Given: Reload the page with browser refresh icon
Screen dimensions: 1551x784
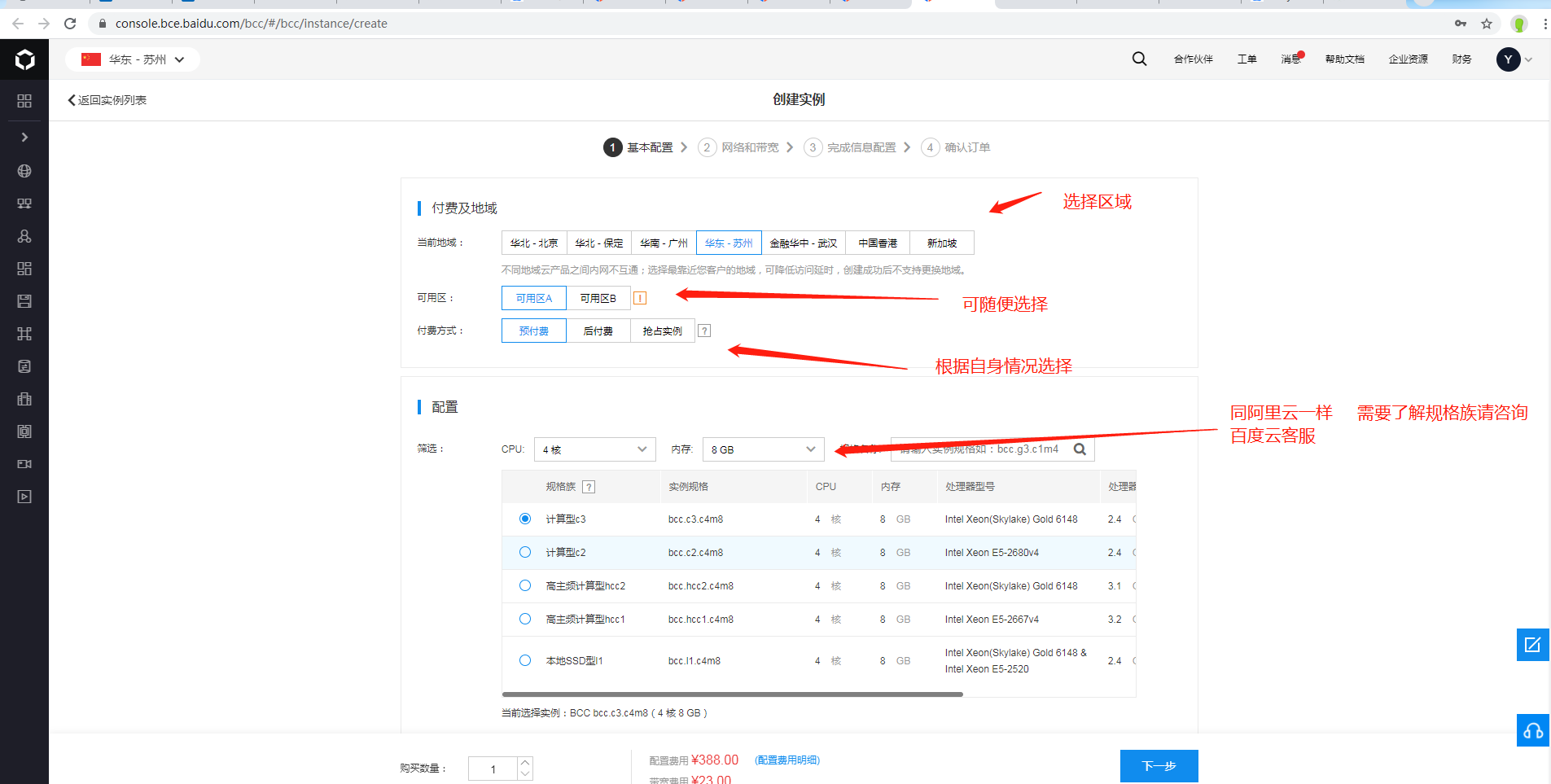Looking at the screenshot, I should coord(70,24).
